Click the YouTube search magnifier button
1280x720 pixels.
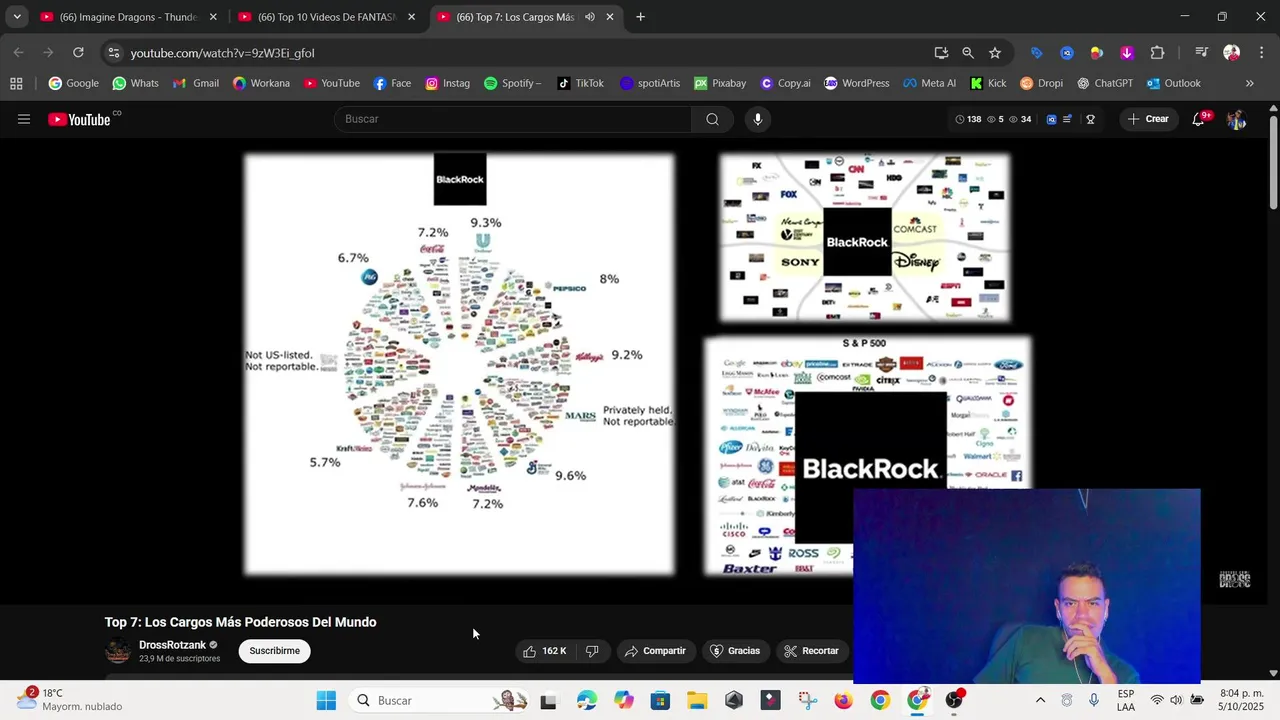[x=712, y=119]
